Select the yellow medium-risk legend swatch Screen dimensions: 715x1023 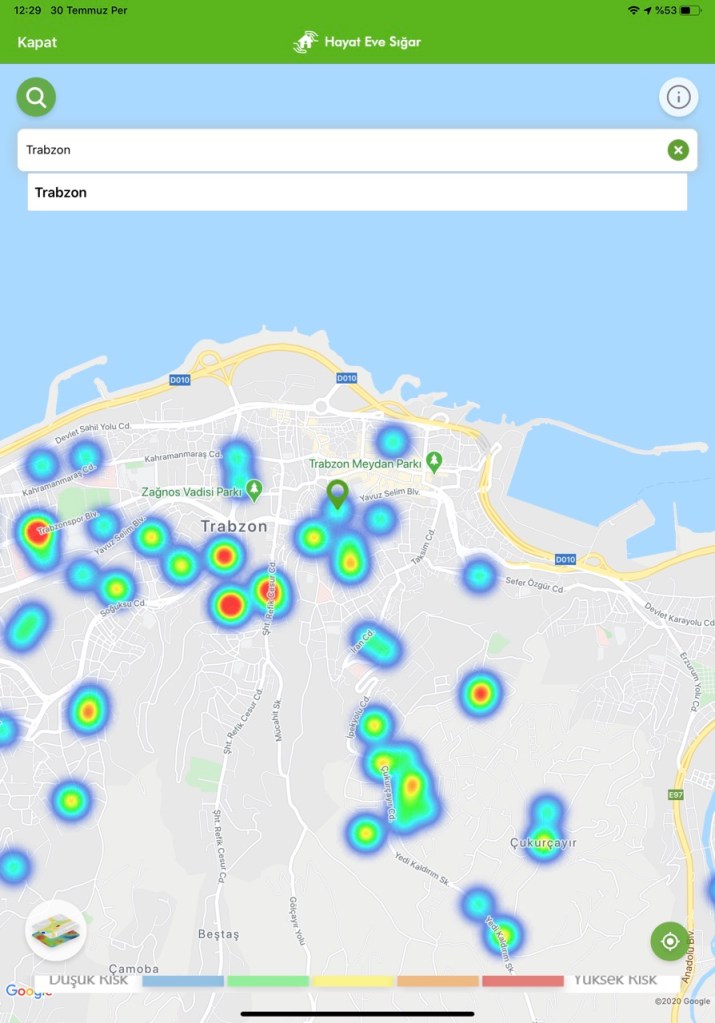(x=353, y=981)
